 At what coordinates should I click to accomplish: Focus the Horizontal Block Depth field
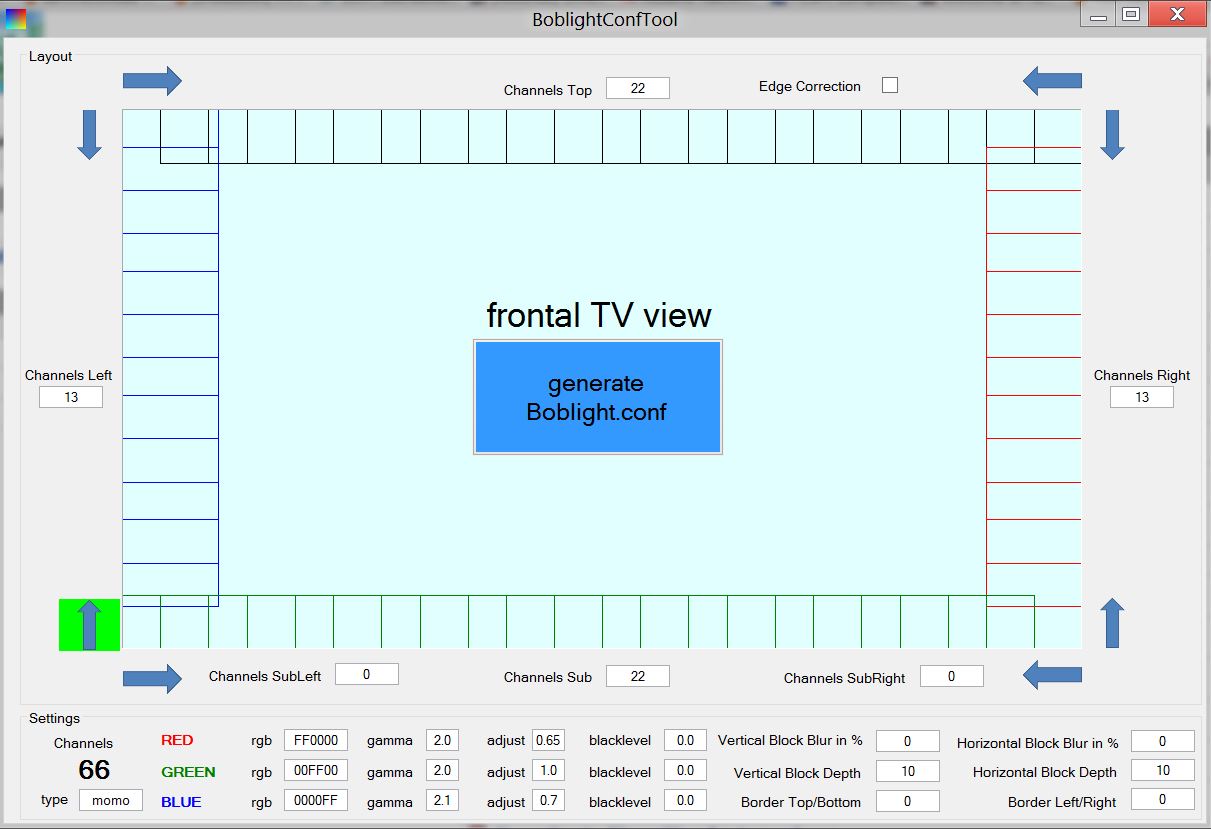pyautogui.click(x=1163, y=770)
